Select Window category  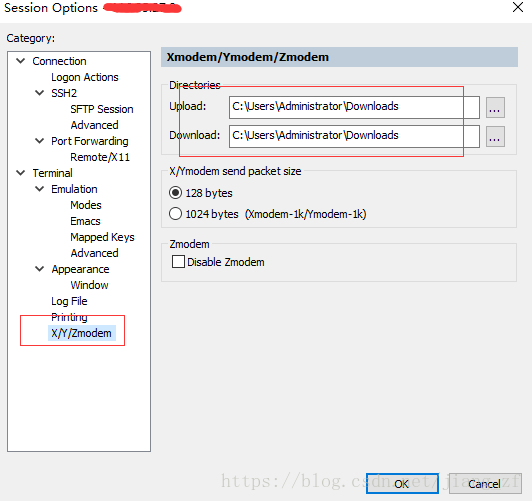[x=89, y=285]
